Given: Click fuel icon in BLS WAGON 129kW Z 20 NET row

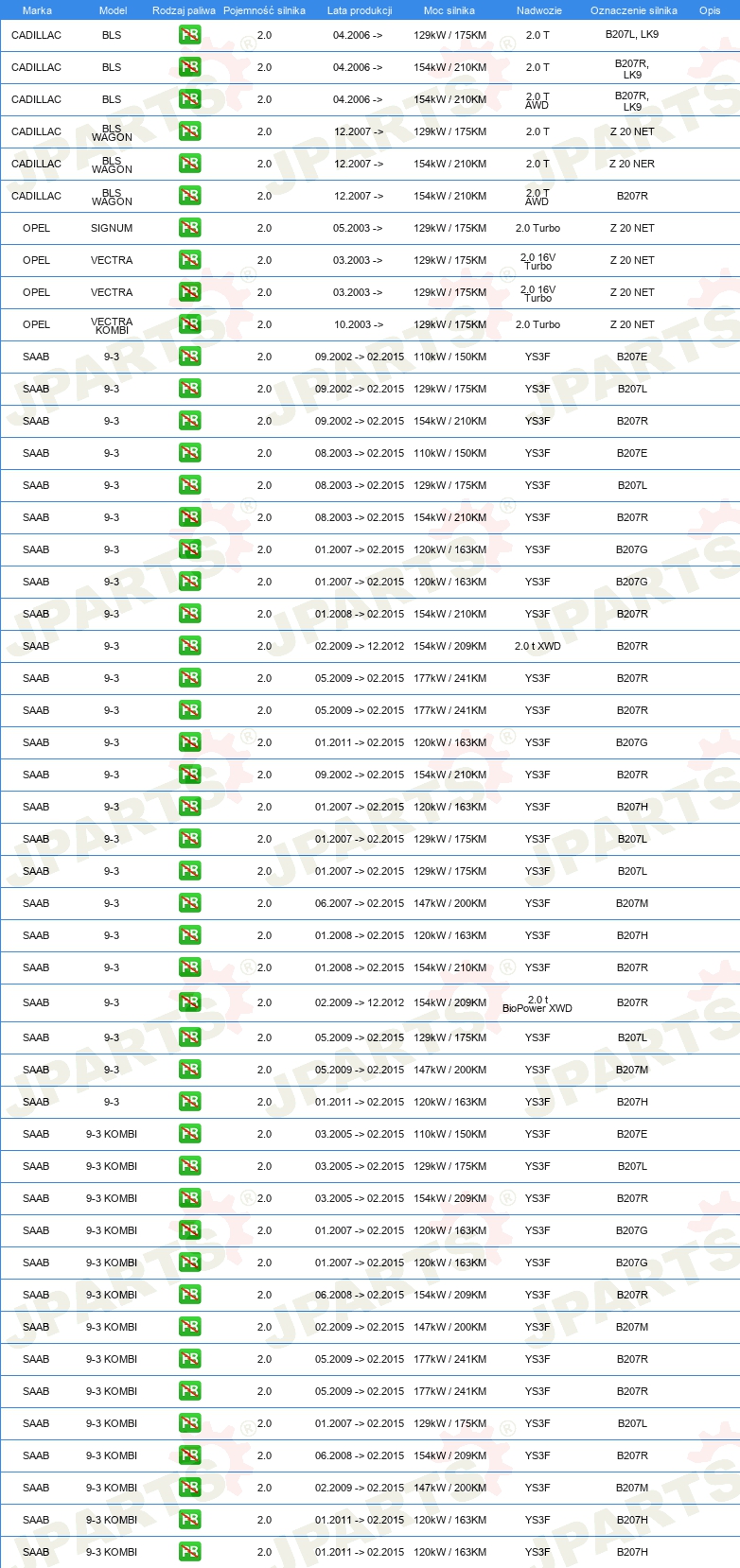Looking at the screenshot, I should [189, 131].
